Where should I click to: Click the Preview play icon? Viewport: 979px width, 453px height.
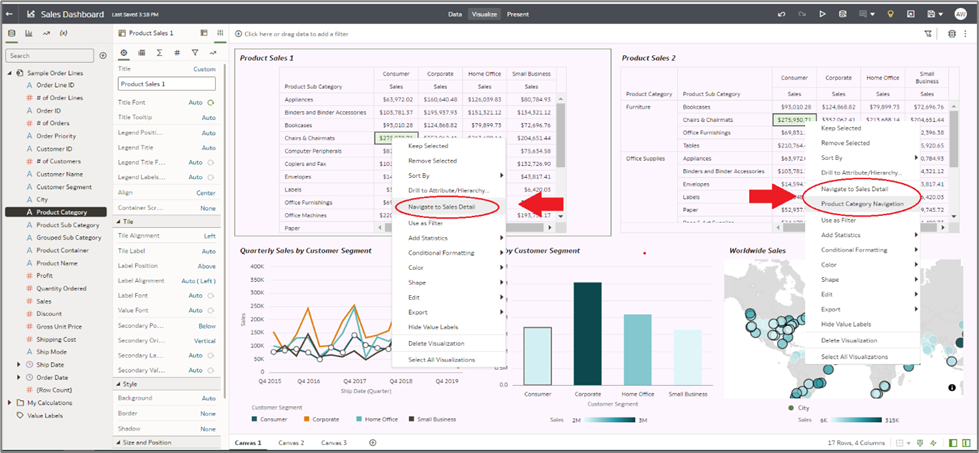(x=823, y=14)
